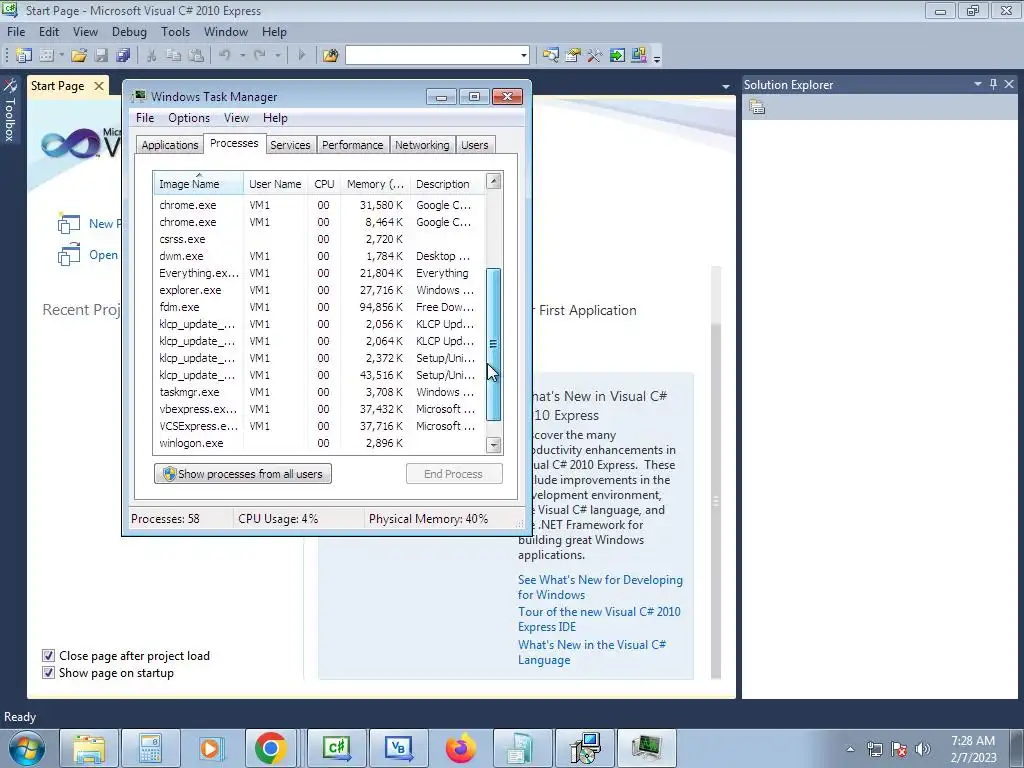
Task: Switch to the Users tab
Action: pos(475,145)
